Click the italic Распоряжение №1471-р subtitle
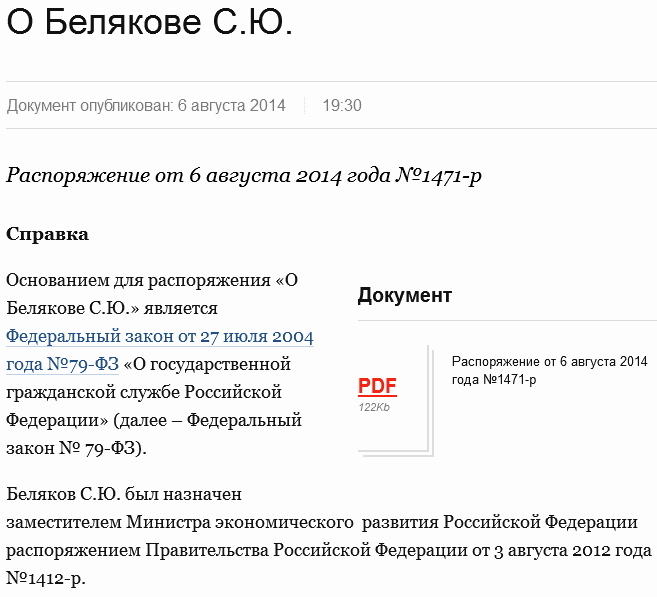This screenshot has width=657, height=597. 244,176
